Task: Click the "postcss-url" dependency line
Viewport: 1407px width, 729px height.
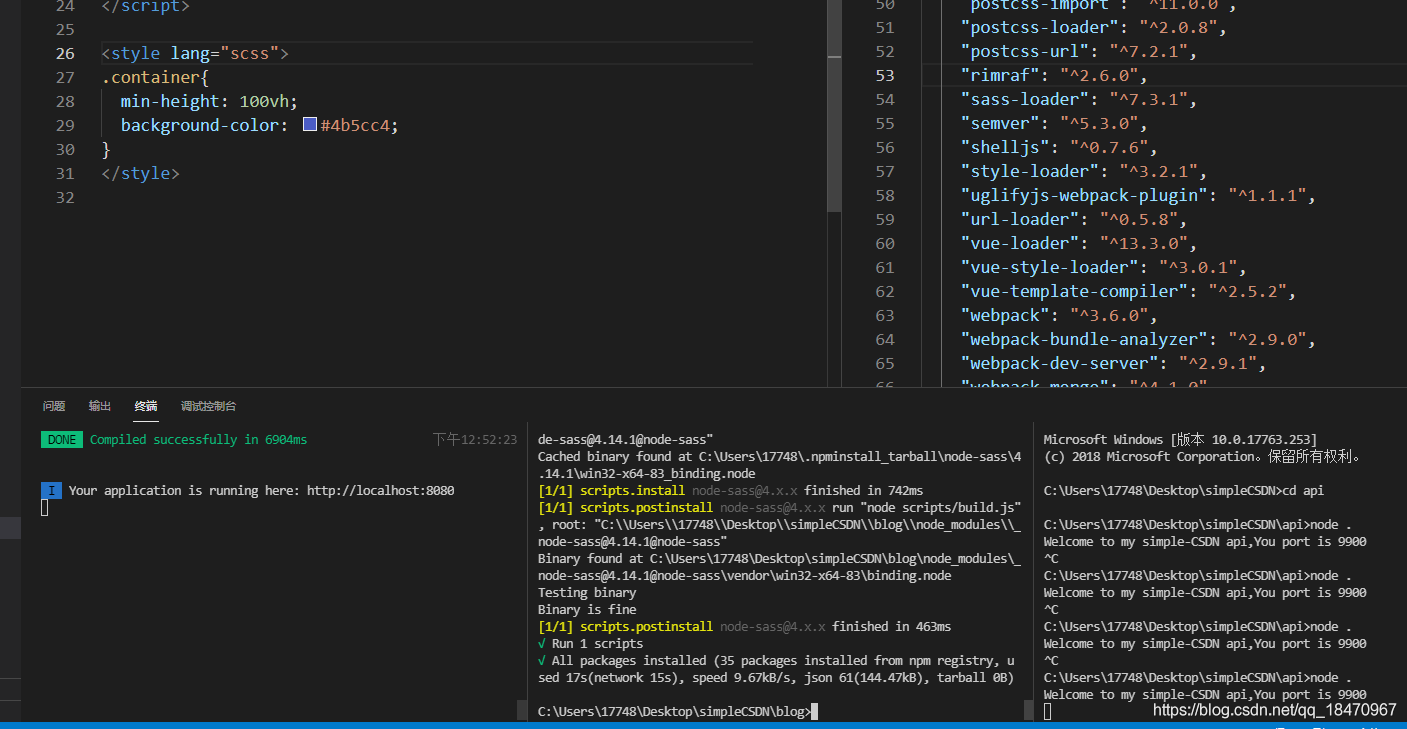Action: pyautogui.click(x=1078, y=51)
